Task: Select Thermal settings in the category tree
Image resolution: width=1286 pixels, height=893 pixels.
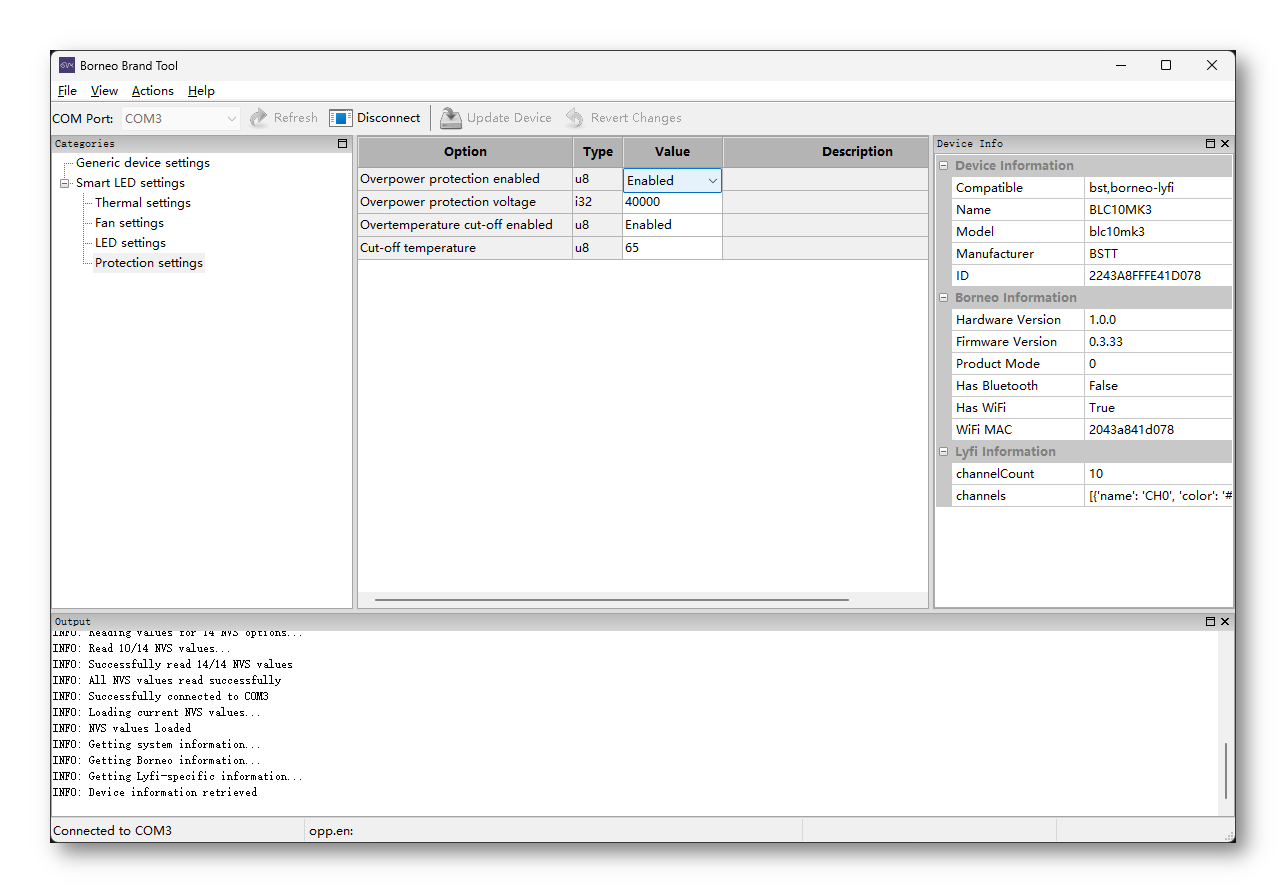Action: (142, 203)
